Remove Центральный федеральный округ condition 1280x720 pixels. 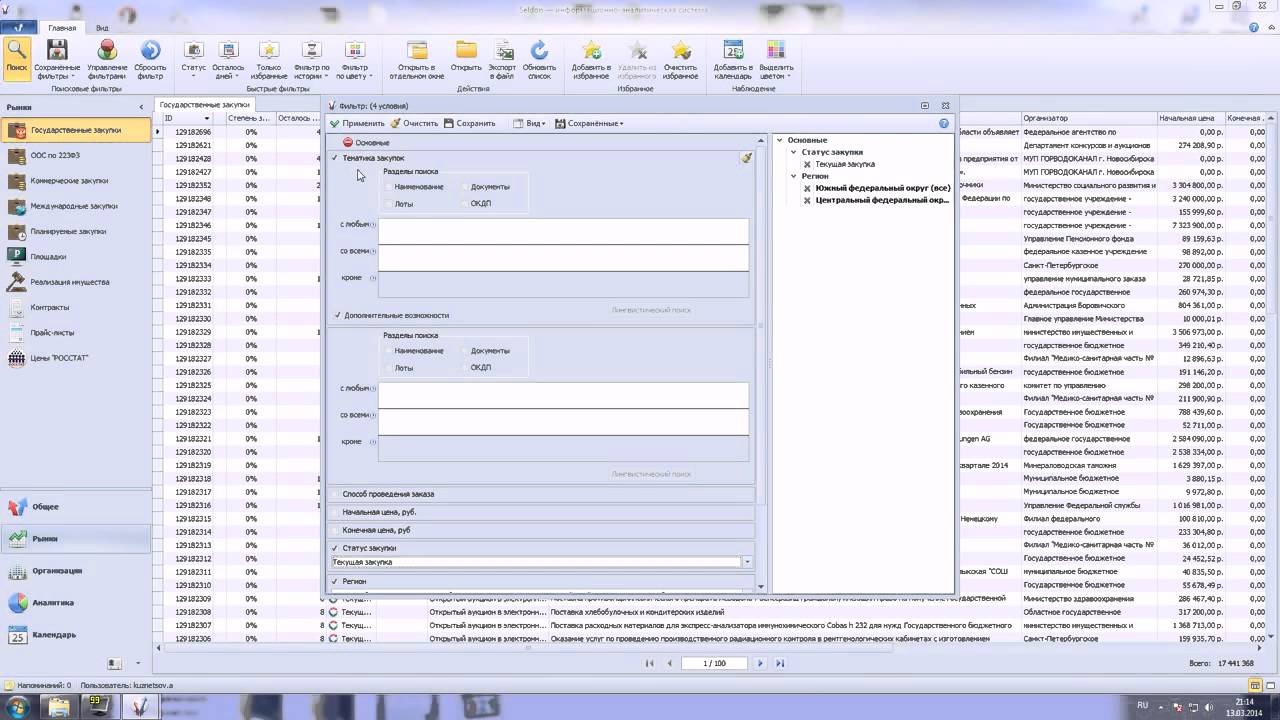point(807,200)
